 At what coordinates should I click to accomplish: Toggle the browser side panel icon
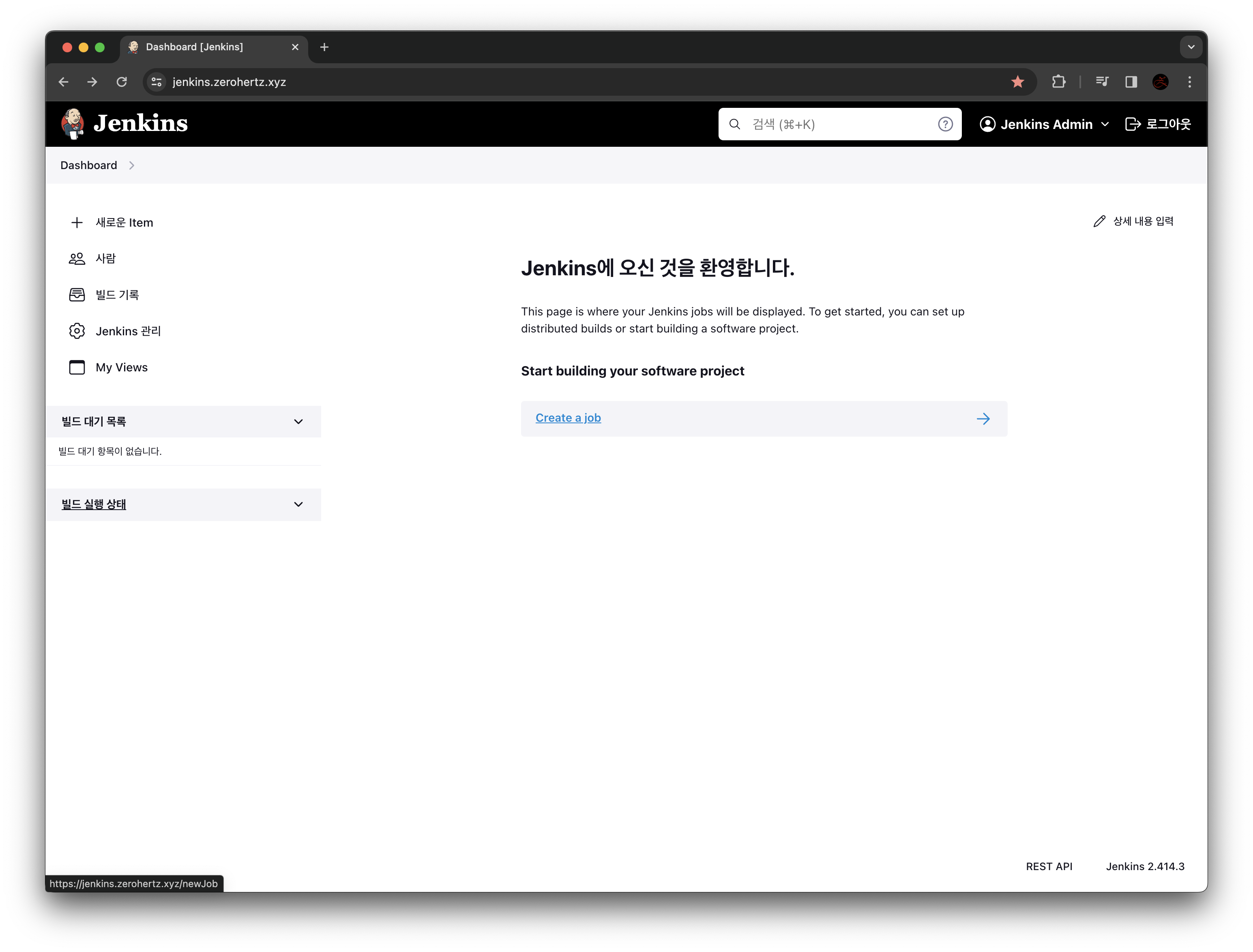click(1131, 81)
